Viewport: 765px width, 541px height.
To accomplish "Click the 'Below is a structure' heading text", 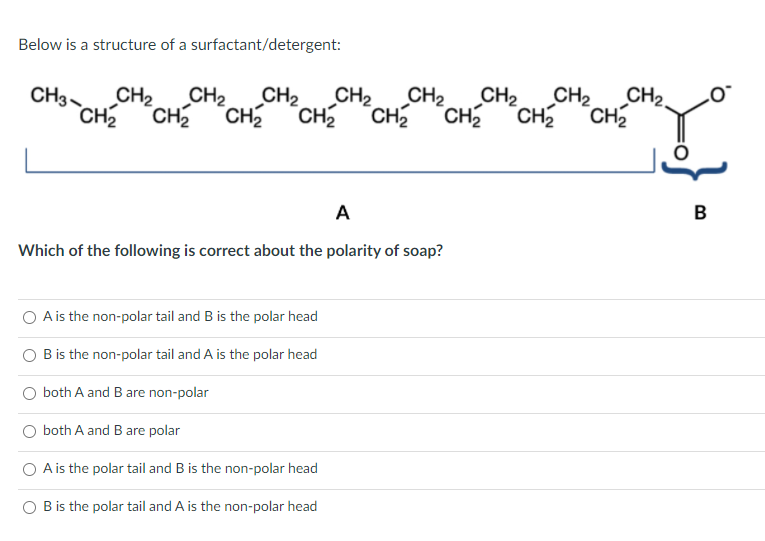I will click(180, 45).
